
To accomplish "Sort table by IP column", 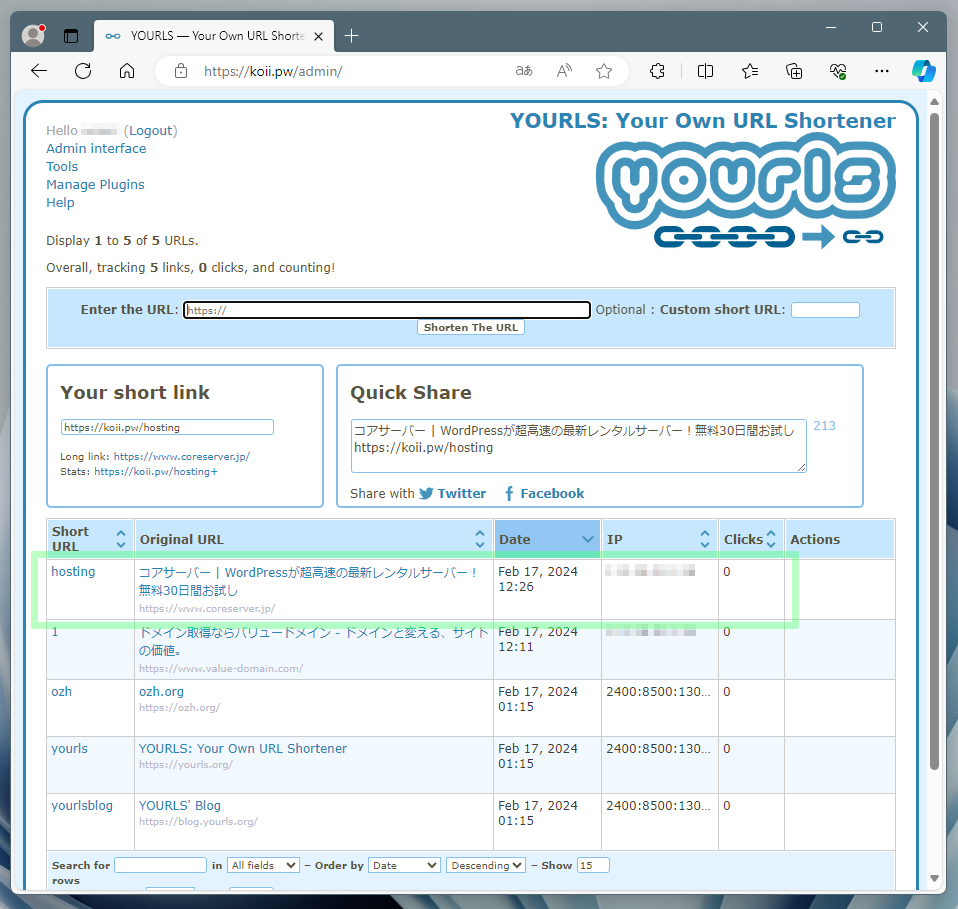I will pos(660,539).
